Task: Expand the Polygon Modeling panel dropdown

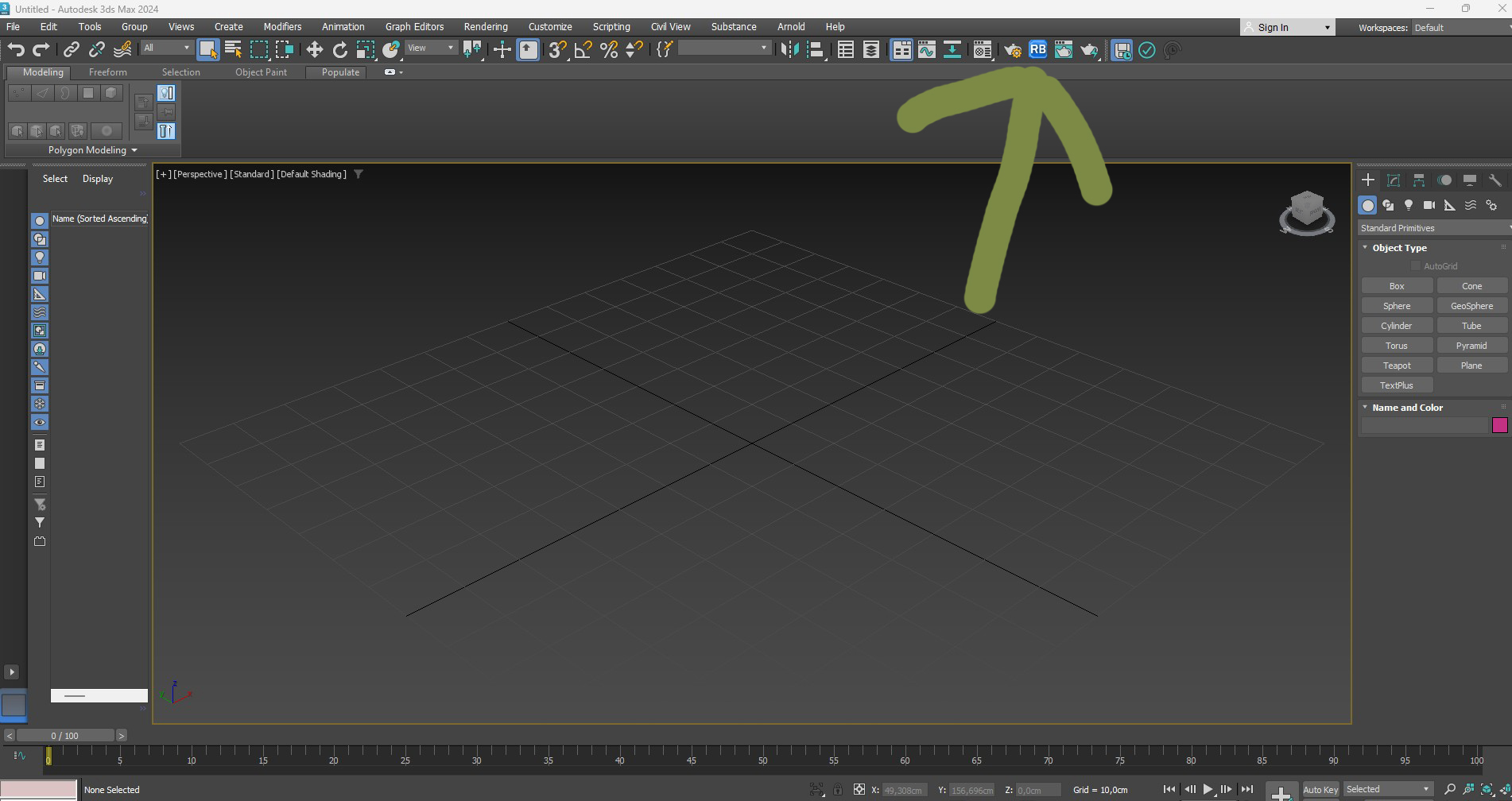Action: tap(93, 150)
